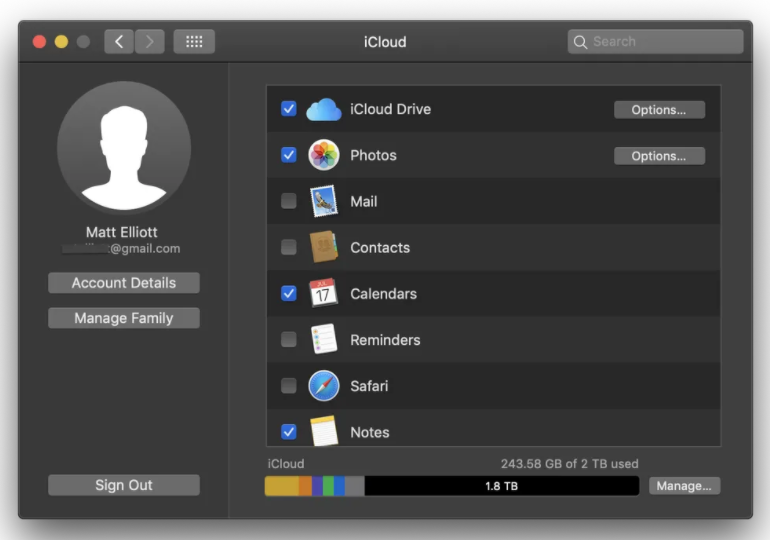Enable the Reminders checkbox
This screenshot has width=770, height=540.
tap(289, 339)
